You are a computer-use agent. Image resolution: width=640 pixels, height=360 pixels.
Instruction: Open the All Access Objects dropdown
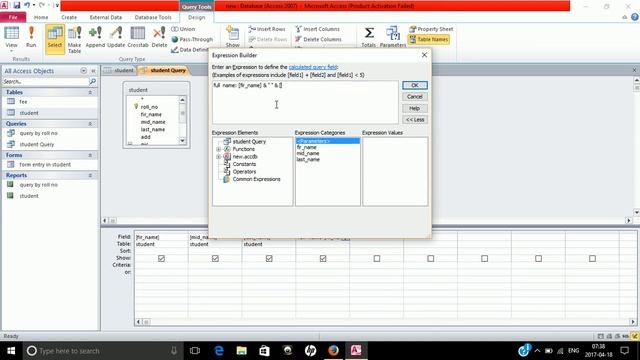pyautogui.click(x=83, y=71)
